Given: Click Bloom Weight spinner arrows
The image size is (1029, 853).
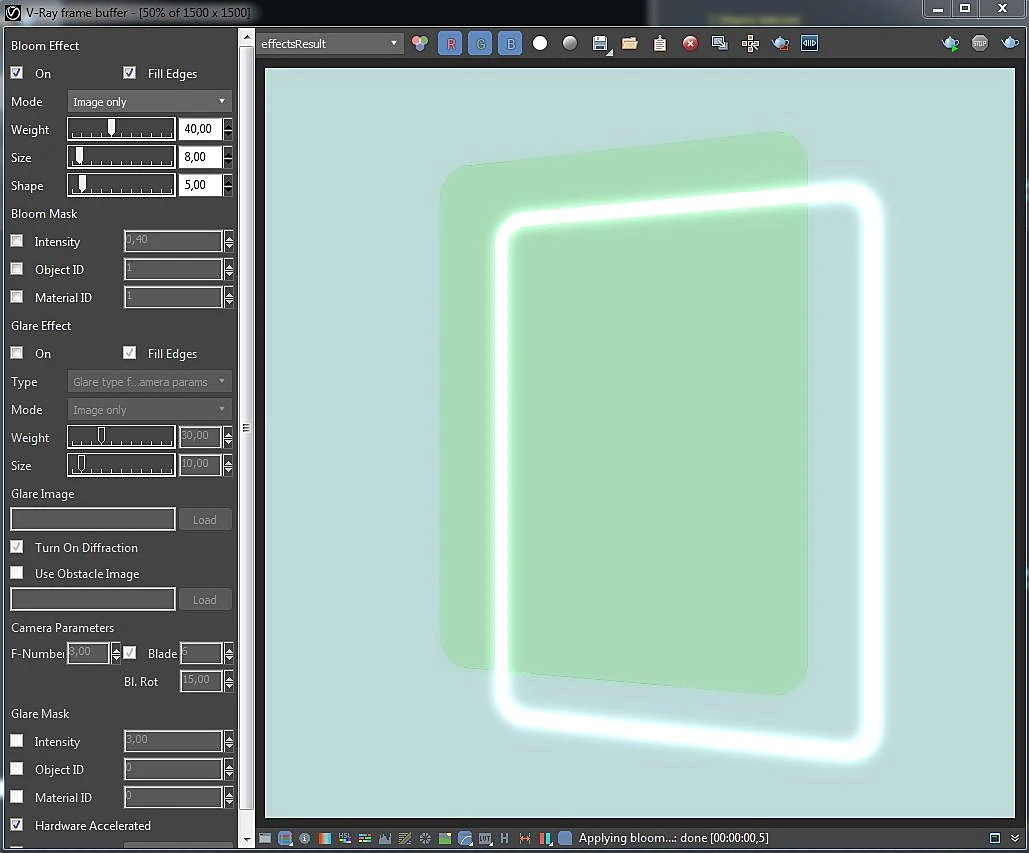Looking at the screenshot, I should click(x=228, y=129).
